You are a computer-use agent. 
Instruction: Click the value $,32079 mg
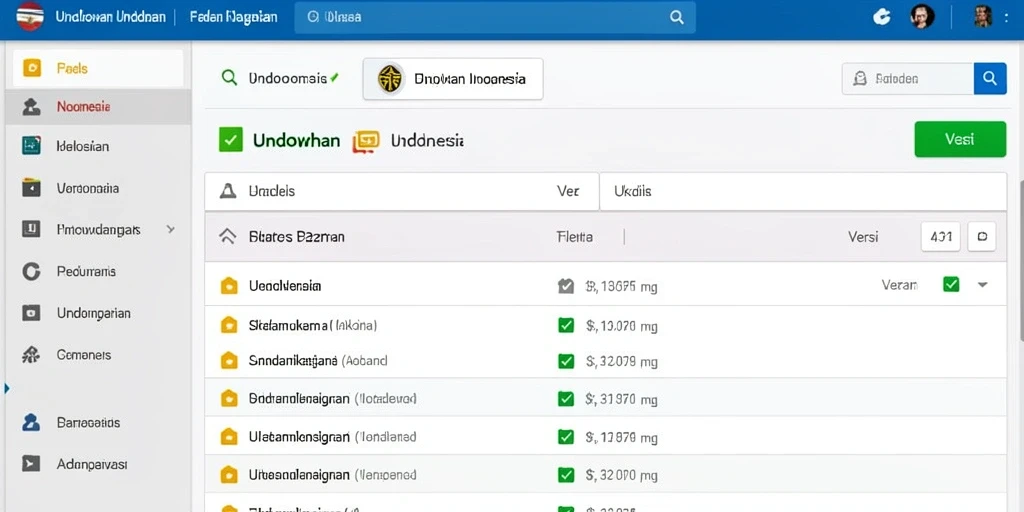622,361
